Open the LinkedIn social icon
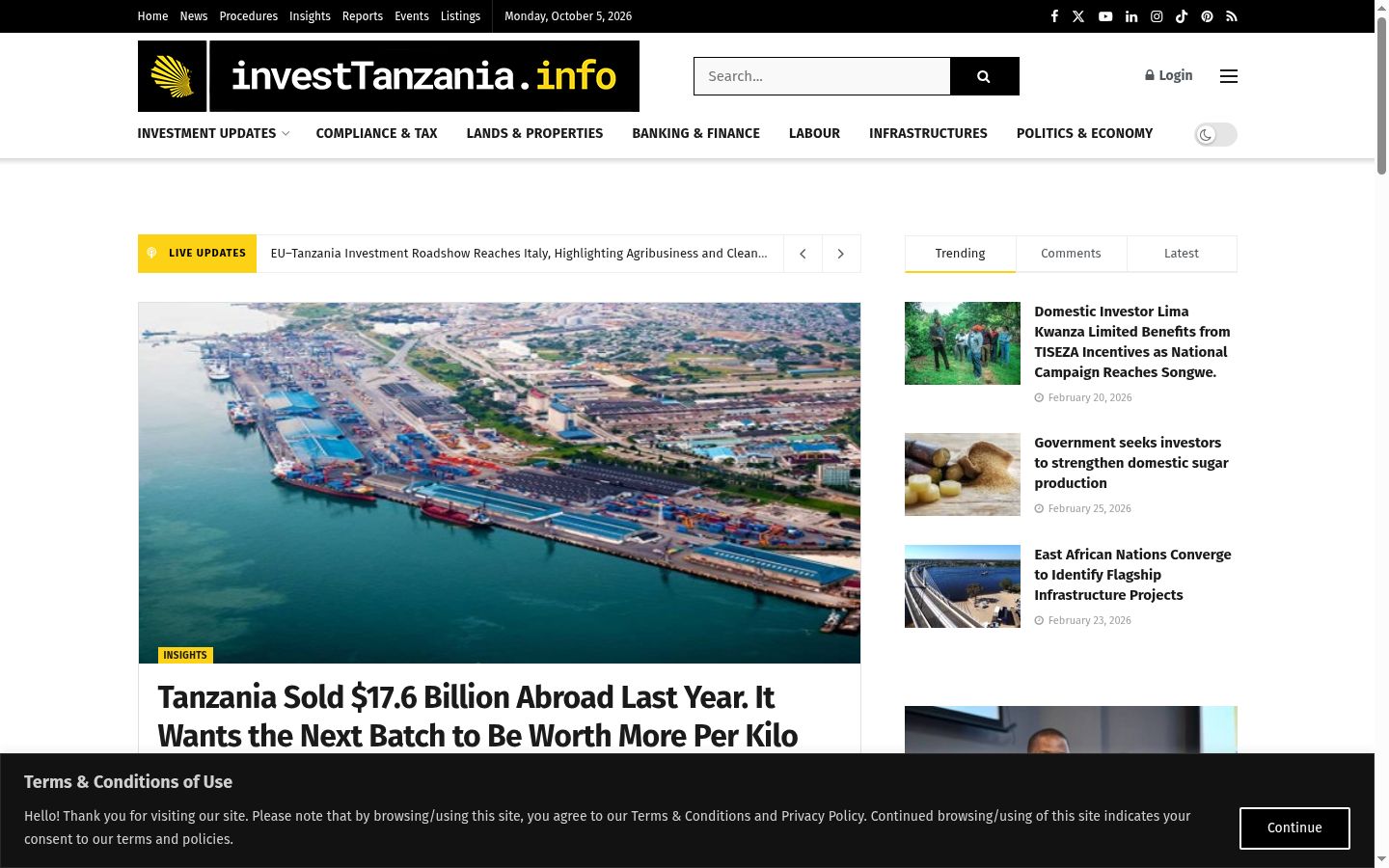Viewport: 1389px width, 868px height. click(1131, 16)
